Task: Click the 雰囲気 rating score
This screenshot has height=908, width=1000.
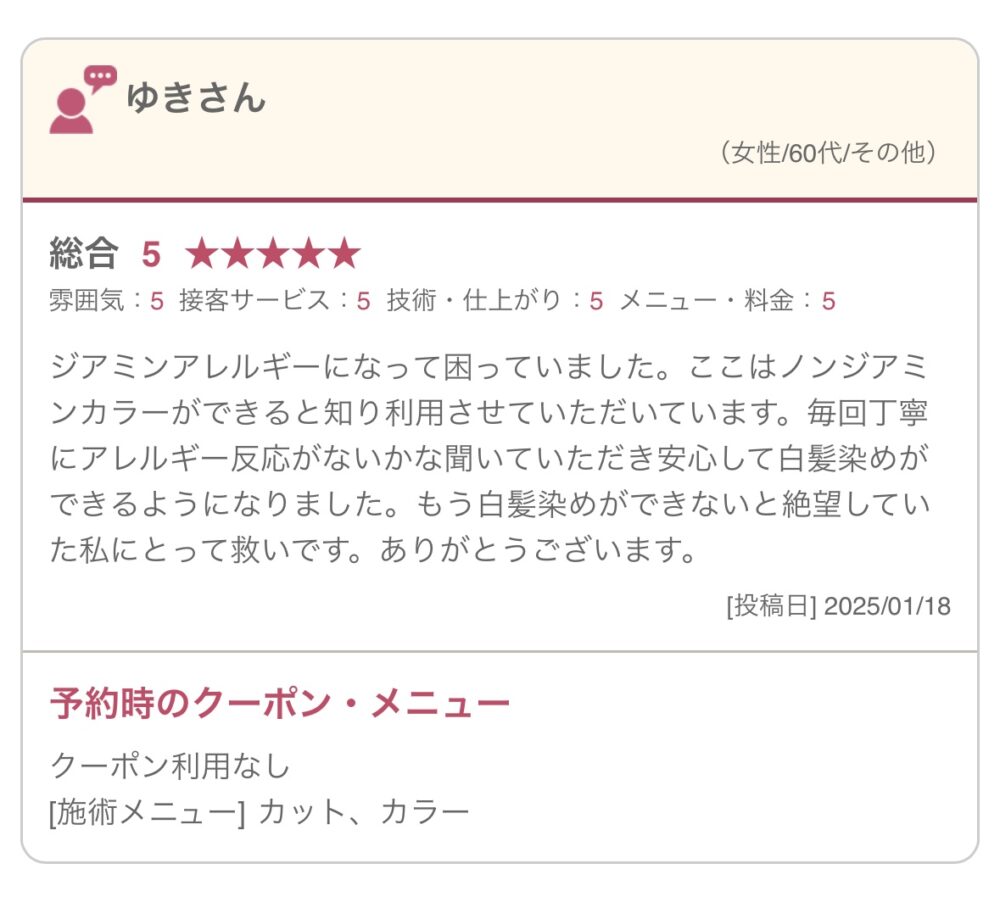Action: click(x=157, y=300)
